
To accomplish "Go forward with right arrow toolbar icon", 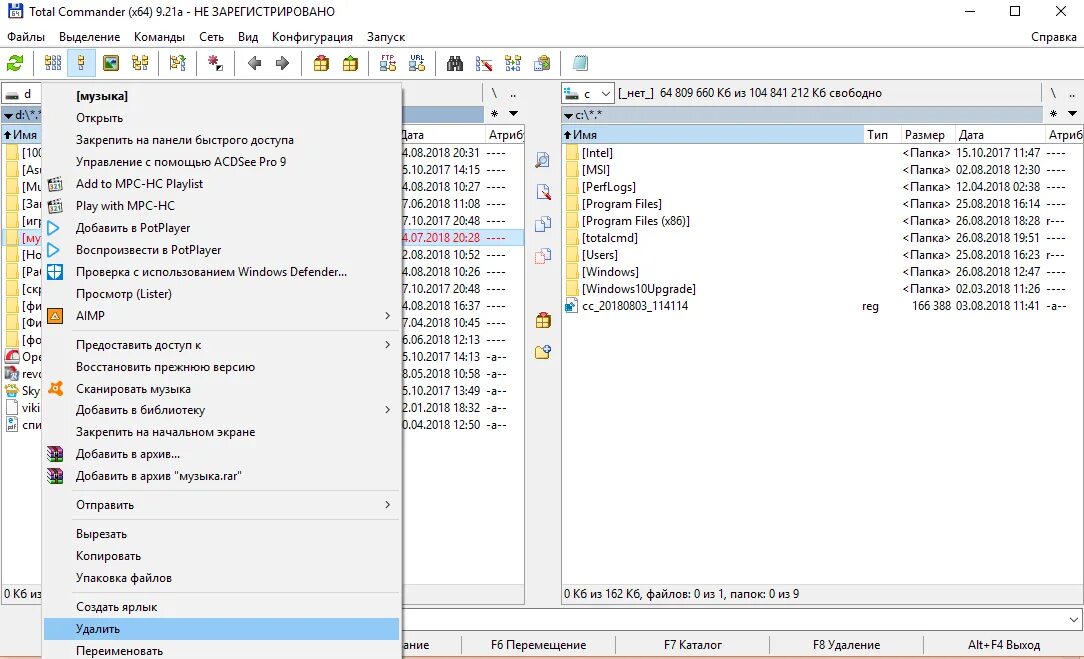I will tap(282, 64).
